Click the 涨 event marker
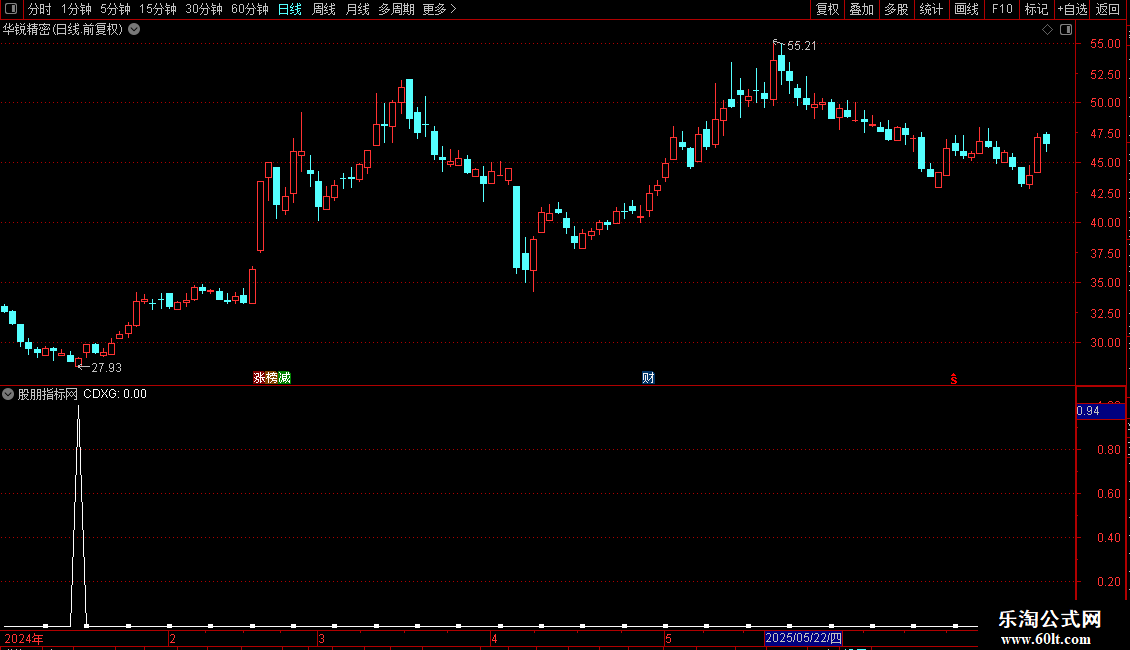This screenshot has width=1130, height=650. (259, 378)
